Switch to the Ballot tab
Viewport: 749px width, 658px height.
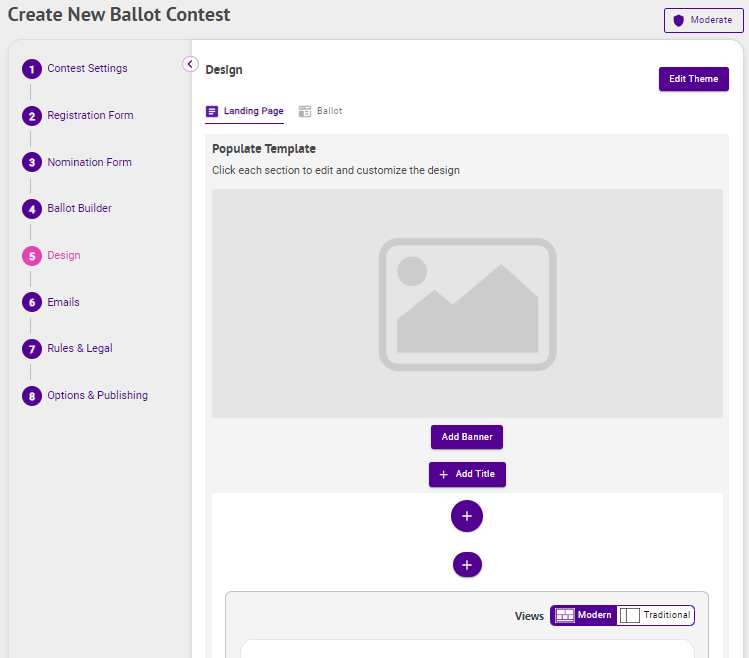[321, 111]
